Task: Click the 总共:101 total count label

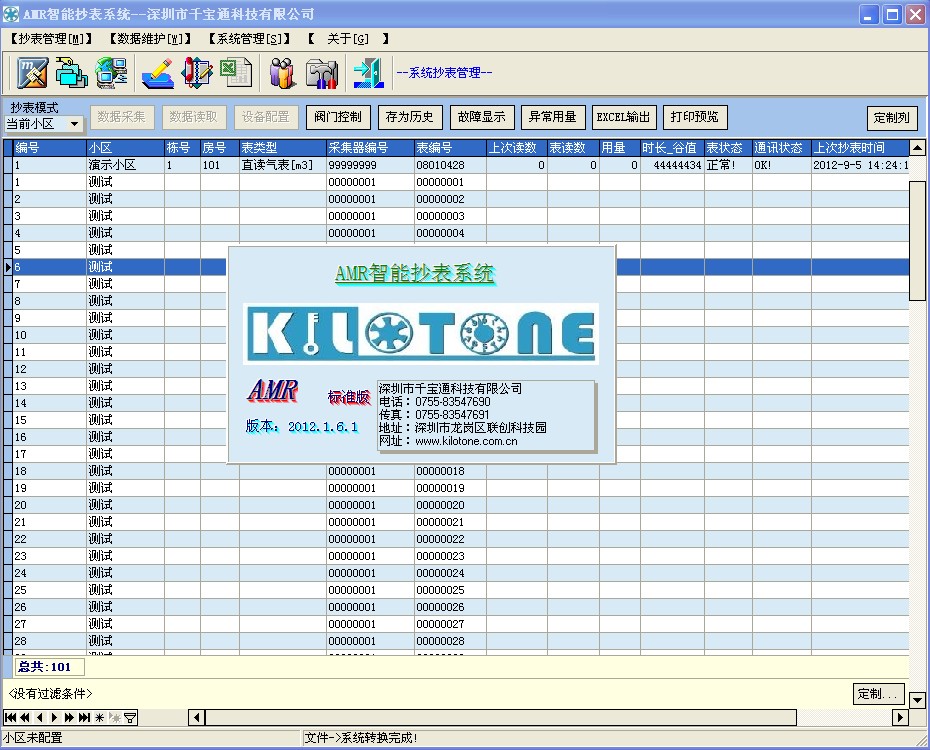Action: [x=49, y=667]
